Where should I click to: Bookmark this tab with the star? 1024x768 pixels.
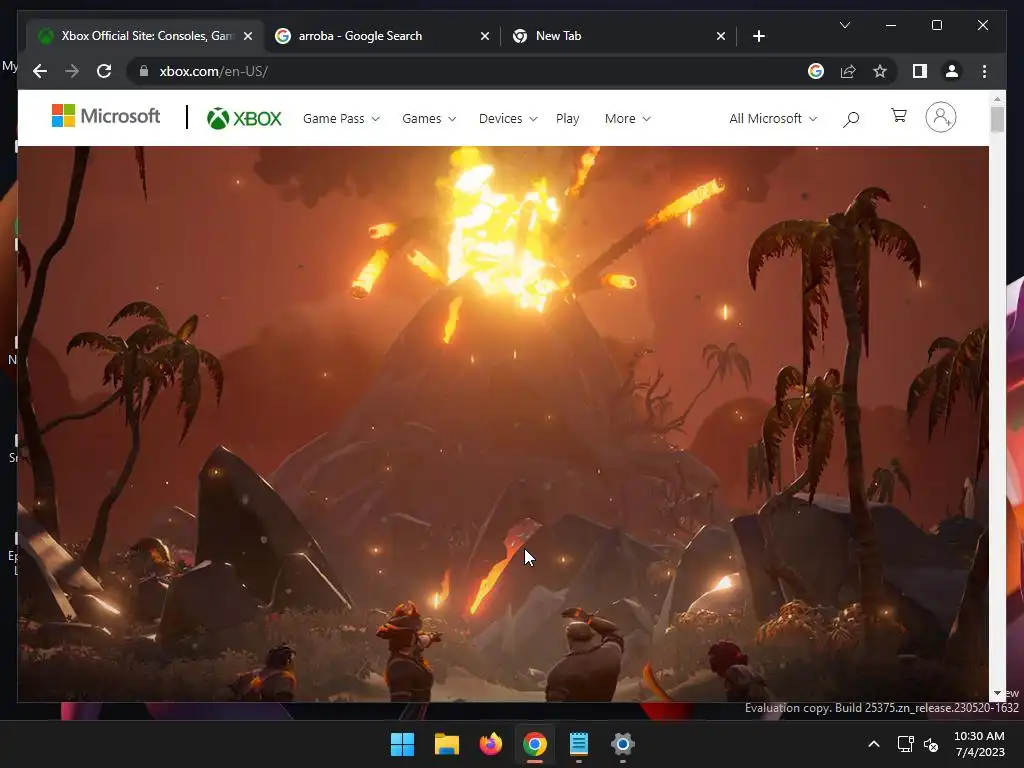click(880, 71)
